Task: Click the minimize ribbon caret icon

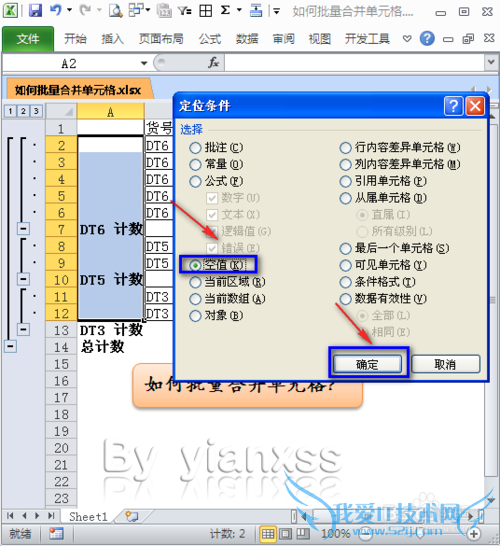Action: [x=407, y=38]
